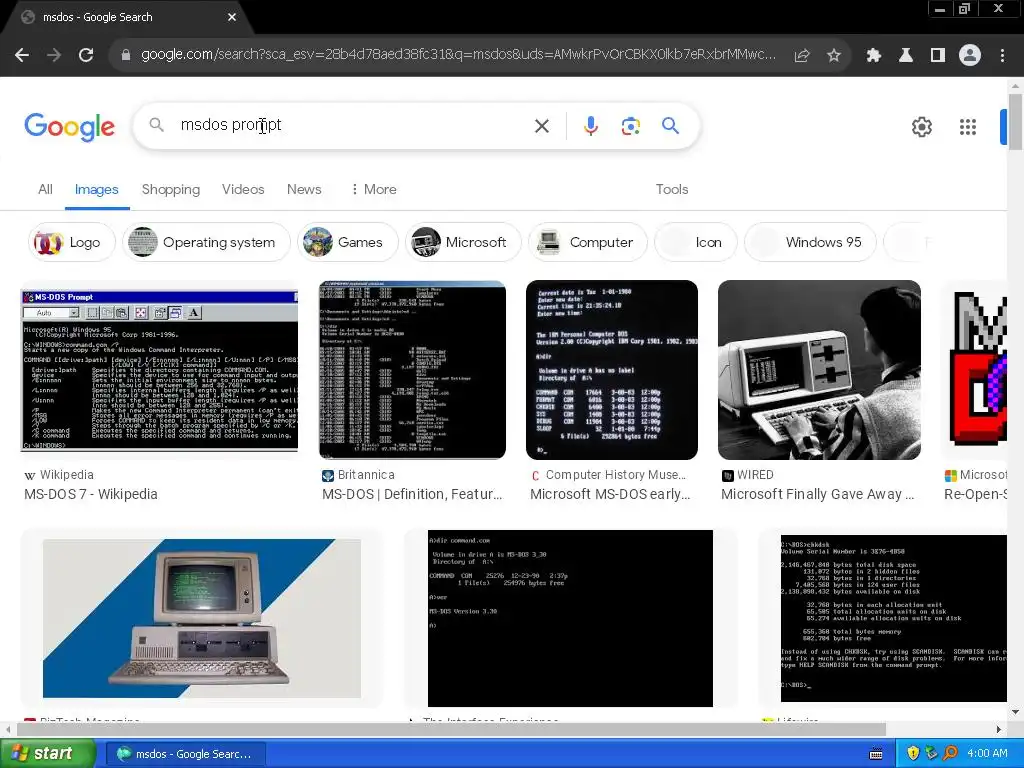
Task: Close the msdos Google Search tab
Action: (x=232, y=17)
